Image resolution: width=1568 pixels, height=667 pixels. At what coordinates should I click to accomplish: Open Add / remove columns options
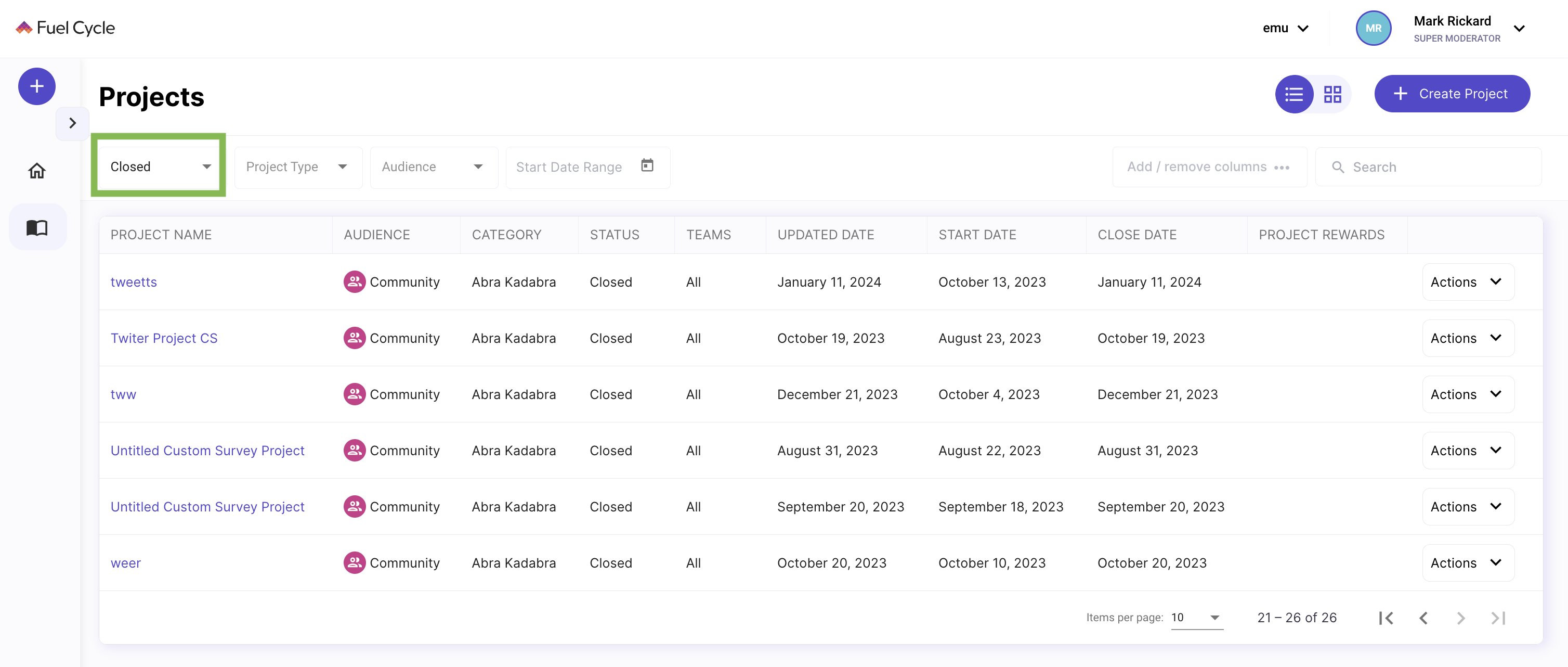tap(1208, 167)
